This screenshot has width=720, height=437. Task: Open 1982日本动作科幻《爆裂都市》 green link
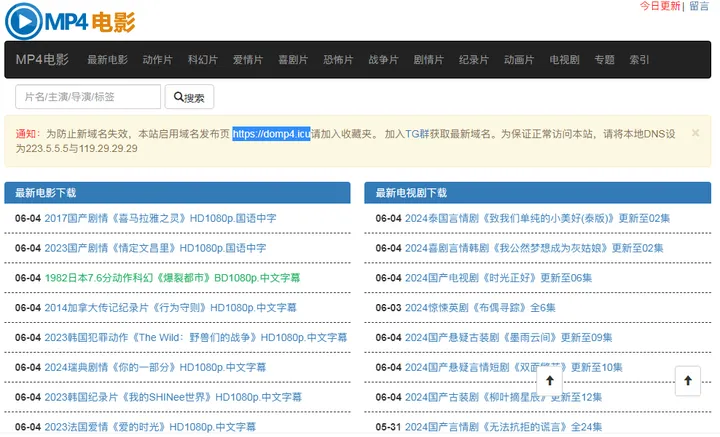[172, 278]
